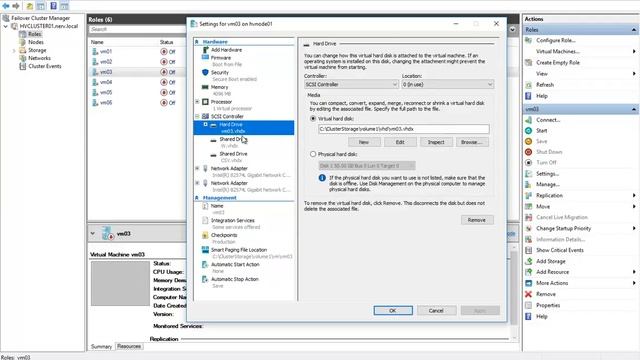
Task: Expand the Storage tree node
Action: pyautogui.click(x=14, y=51)
